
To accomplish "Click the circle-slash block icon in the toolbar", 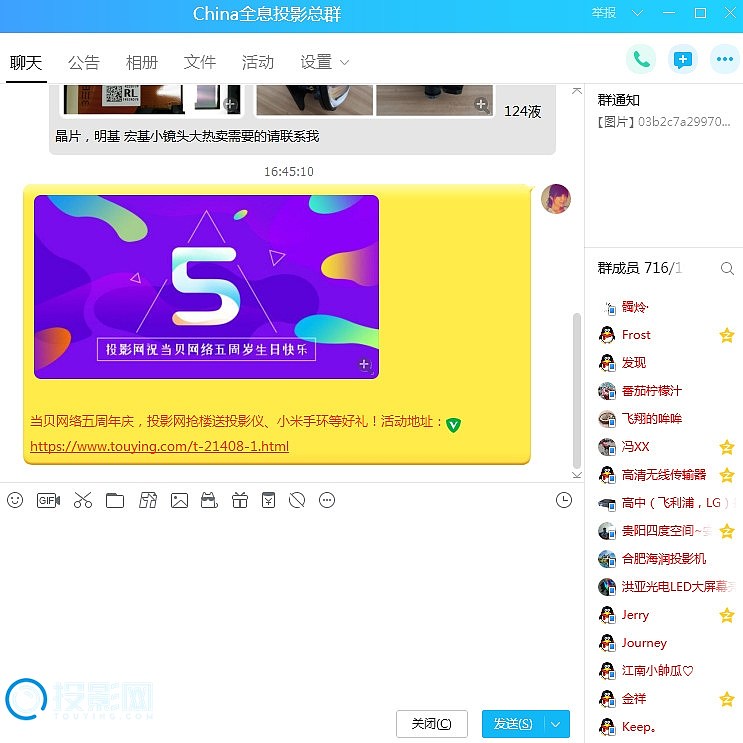I will [297, 500].
